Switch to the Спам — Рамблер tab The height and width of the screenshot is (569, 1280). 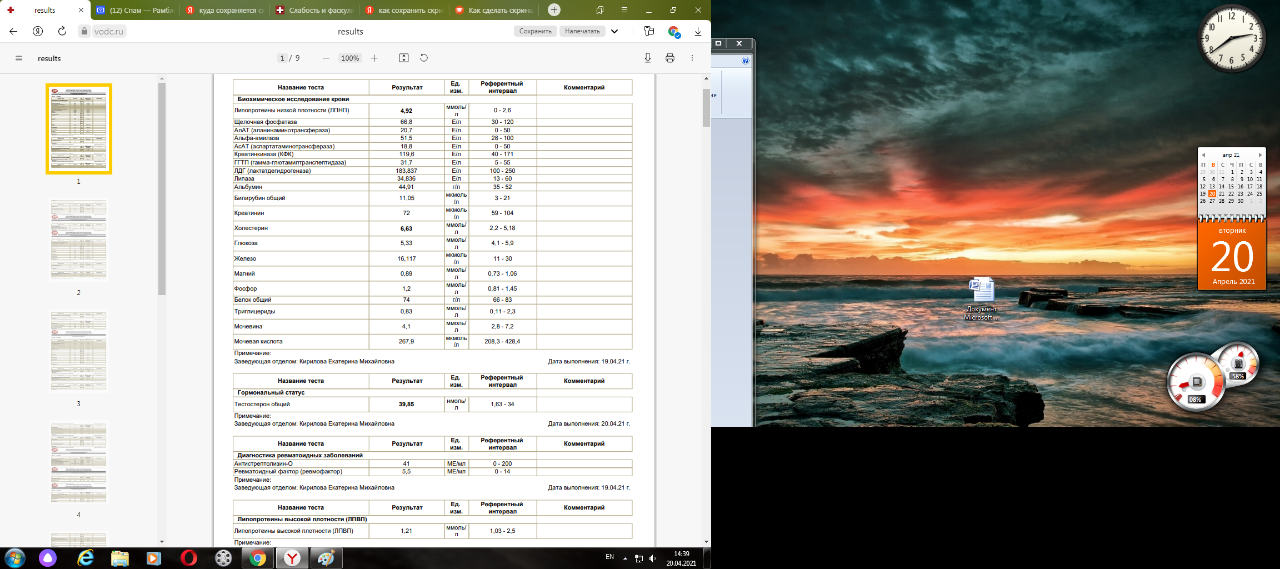click(x=142, y=10)
